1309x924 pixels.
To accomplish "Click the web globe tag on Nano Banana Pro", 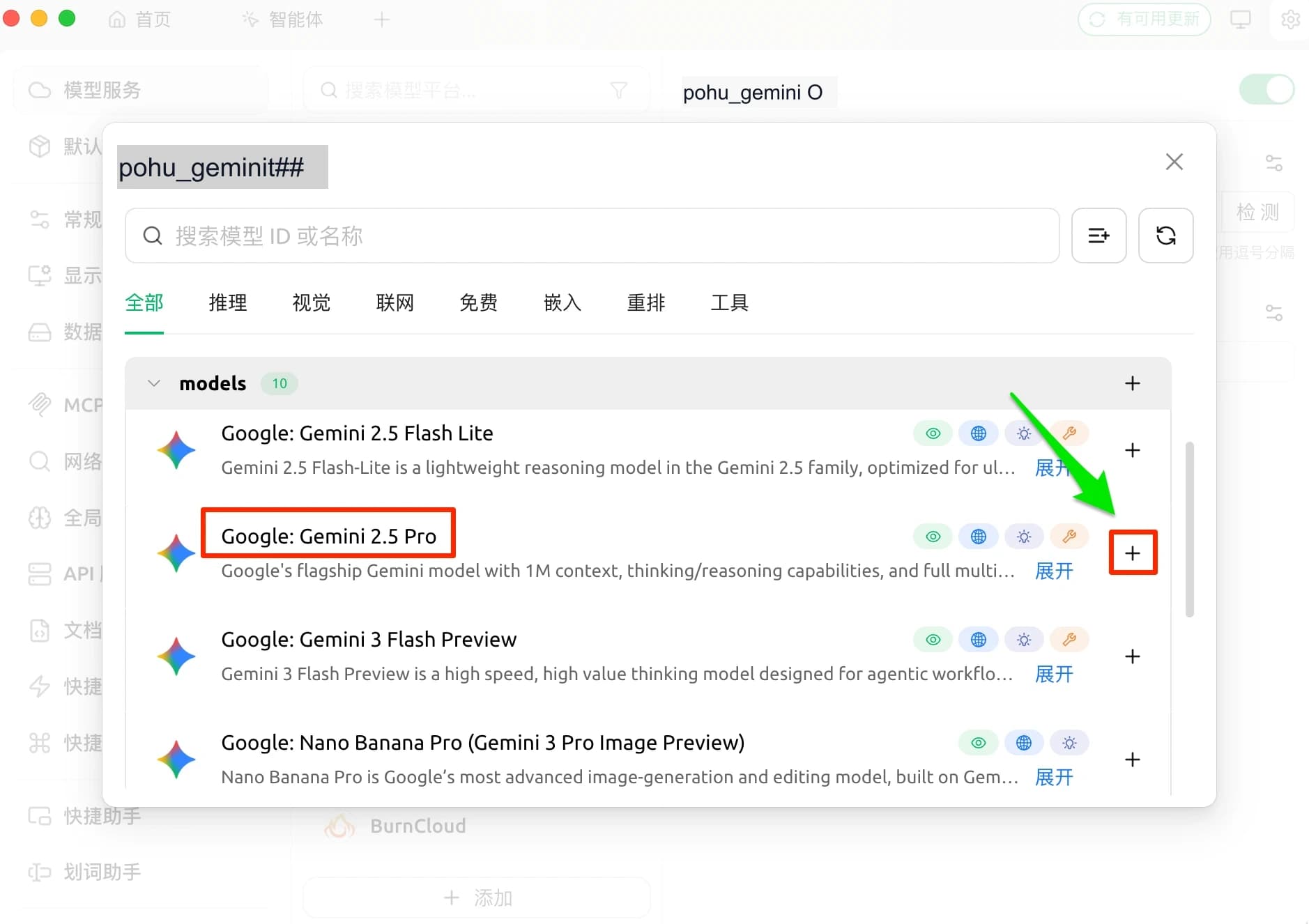I will pyautogui.click(x=1024, y=743).
